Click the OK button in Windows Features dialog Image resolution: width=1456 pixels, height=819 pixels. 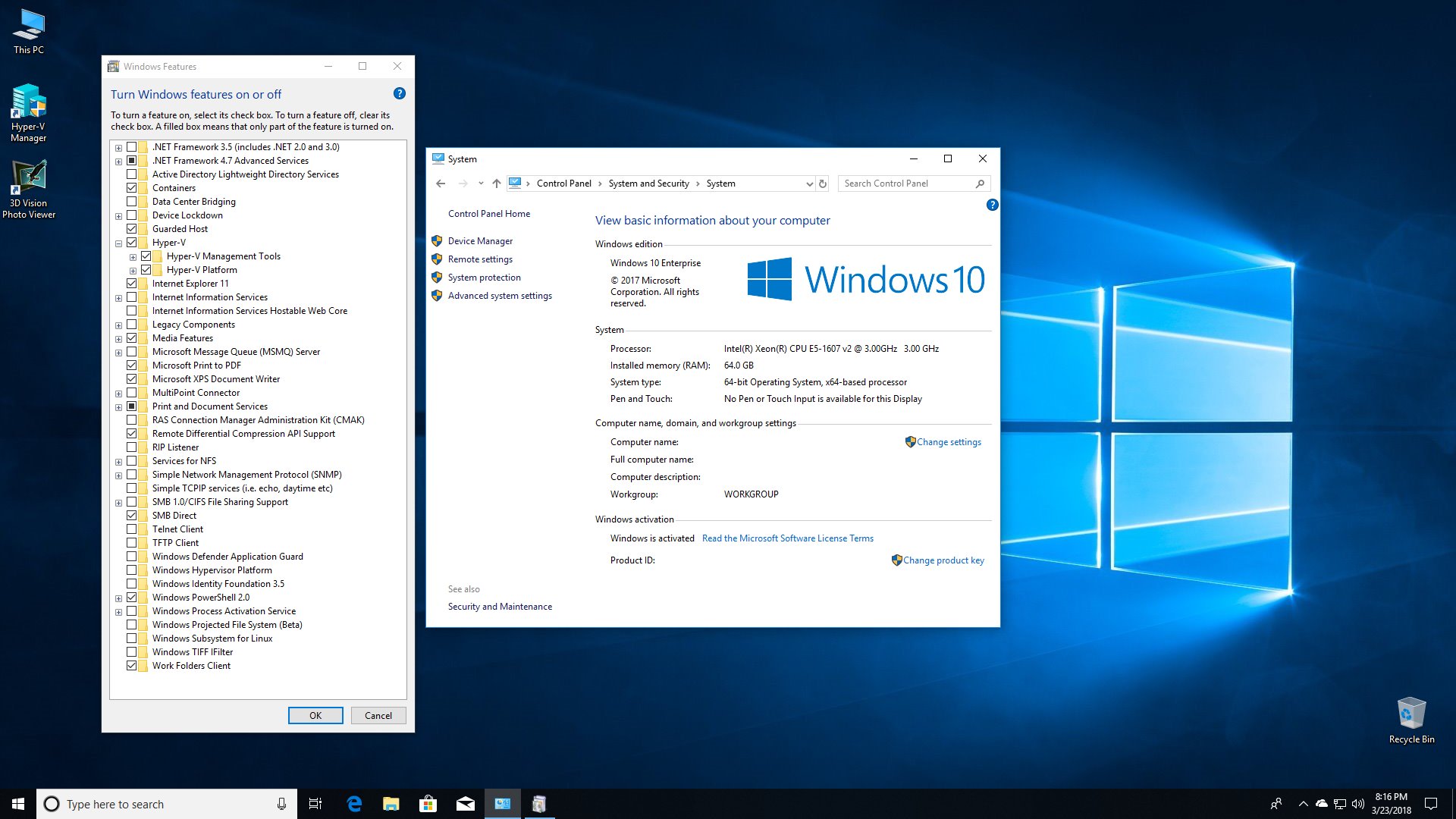tap(314, 715)
